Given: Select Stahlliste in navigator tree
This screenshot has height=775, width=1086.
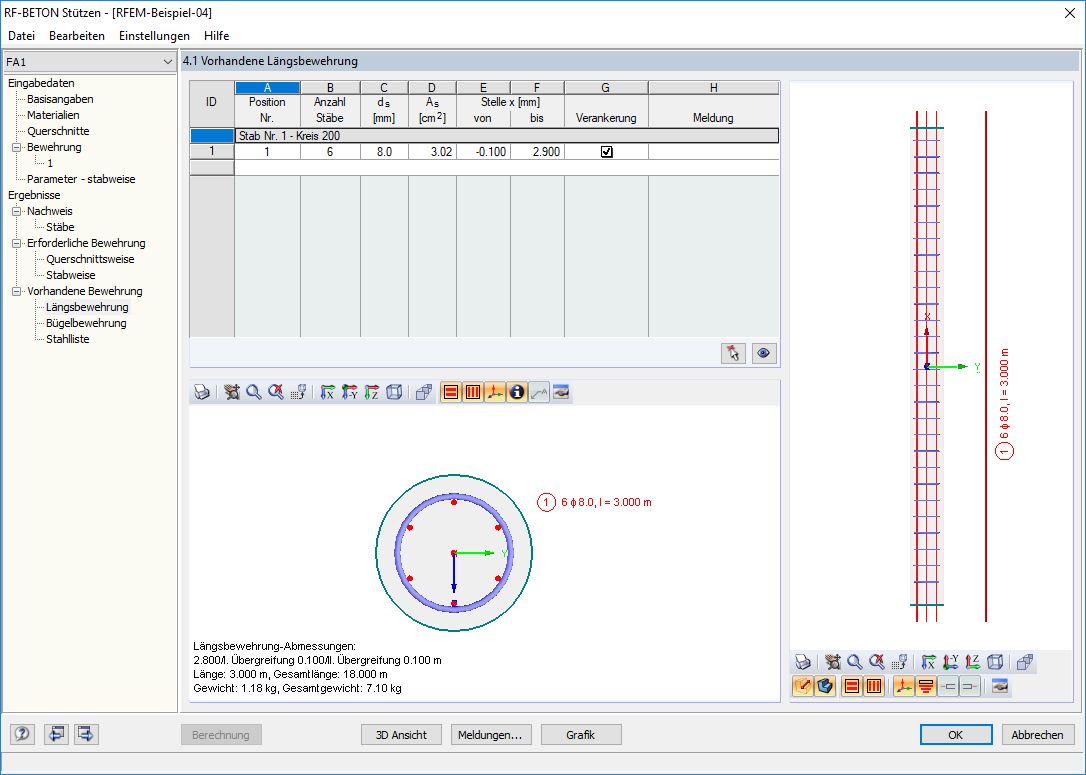Looking at the screenshot, I should tap(68, 339).
